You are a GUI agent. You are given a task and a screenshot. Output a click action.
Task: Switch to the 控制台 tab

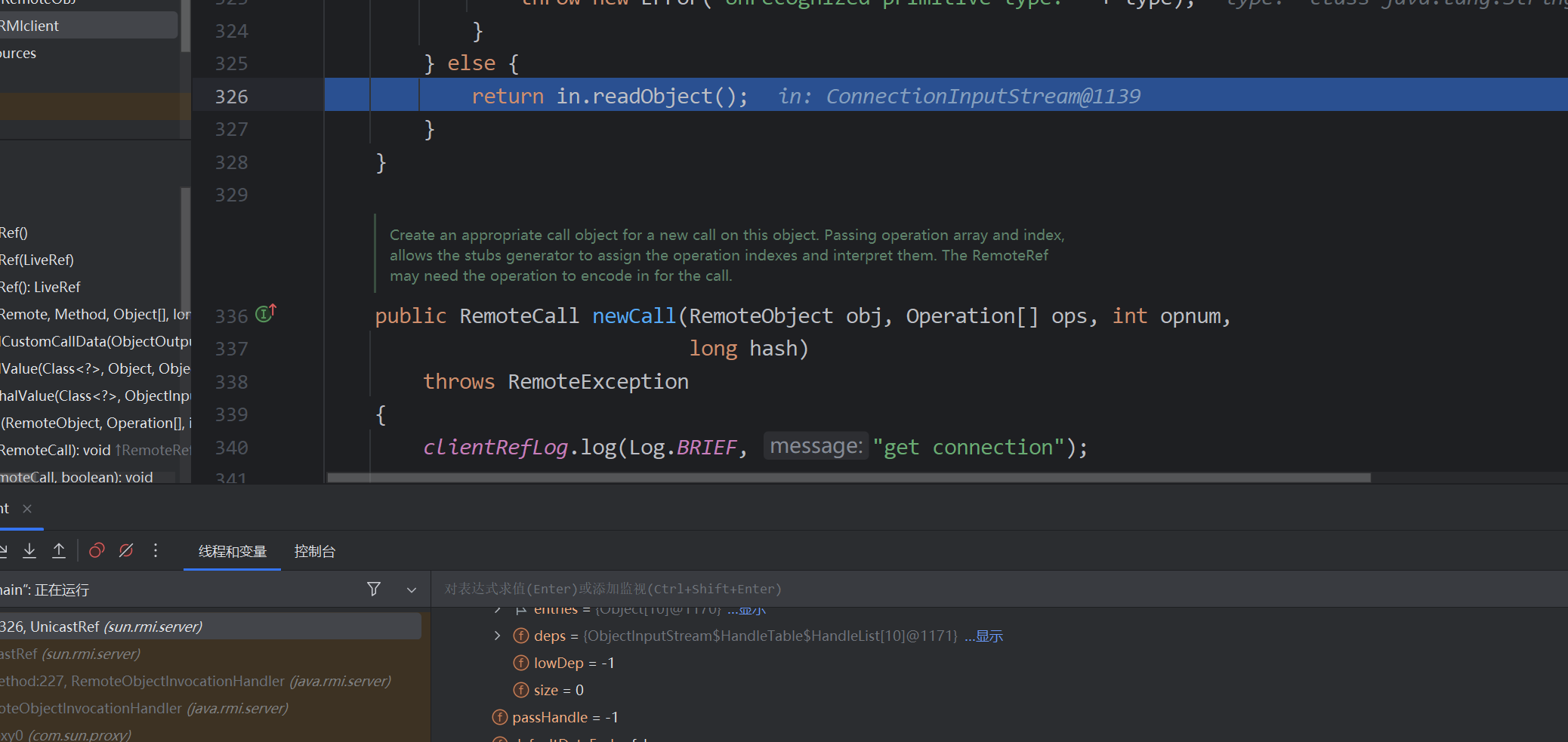tap(314, 552)
